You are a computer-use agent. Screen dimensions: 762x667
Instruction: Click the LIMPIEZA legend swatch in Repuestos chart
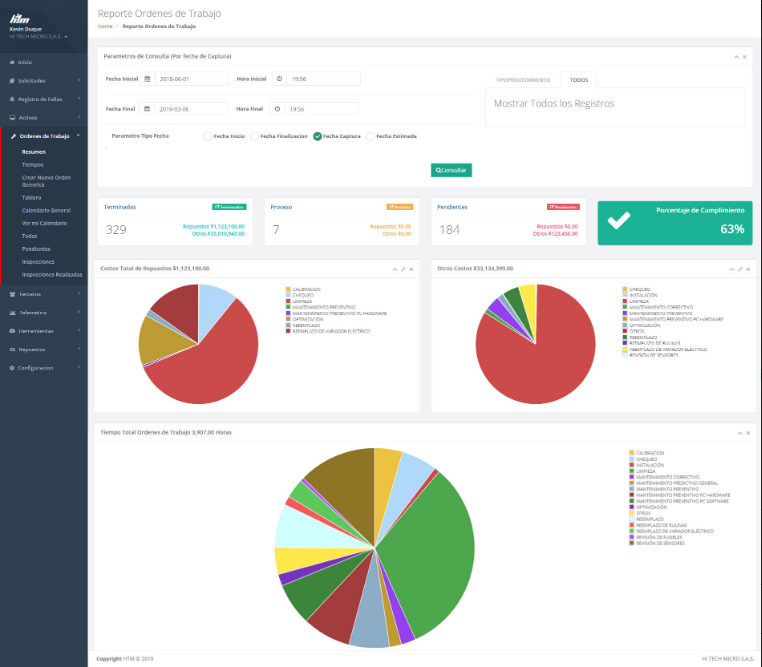pos(288,301)
